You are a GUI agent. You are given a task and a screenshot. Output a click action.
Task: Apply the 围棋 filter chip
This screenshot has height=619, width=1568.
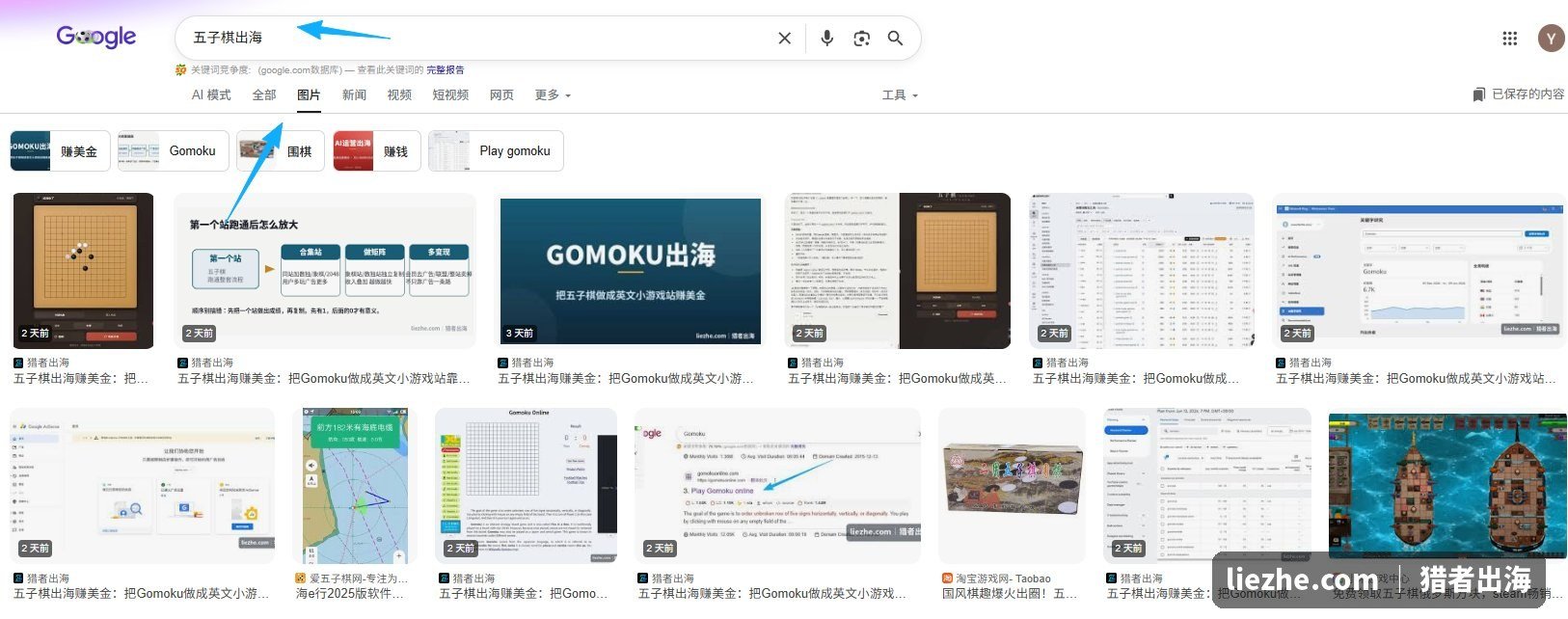pyautogui.click(x=280, y=150)
